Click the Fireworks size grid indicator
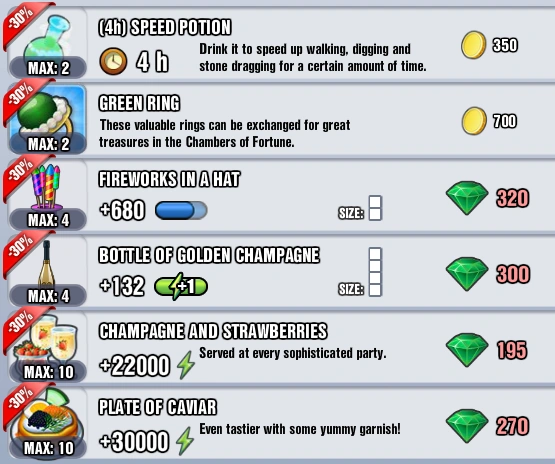Viewport: 555px width, 464px height. tap(375, 208)
